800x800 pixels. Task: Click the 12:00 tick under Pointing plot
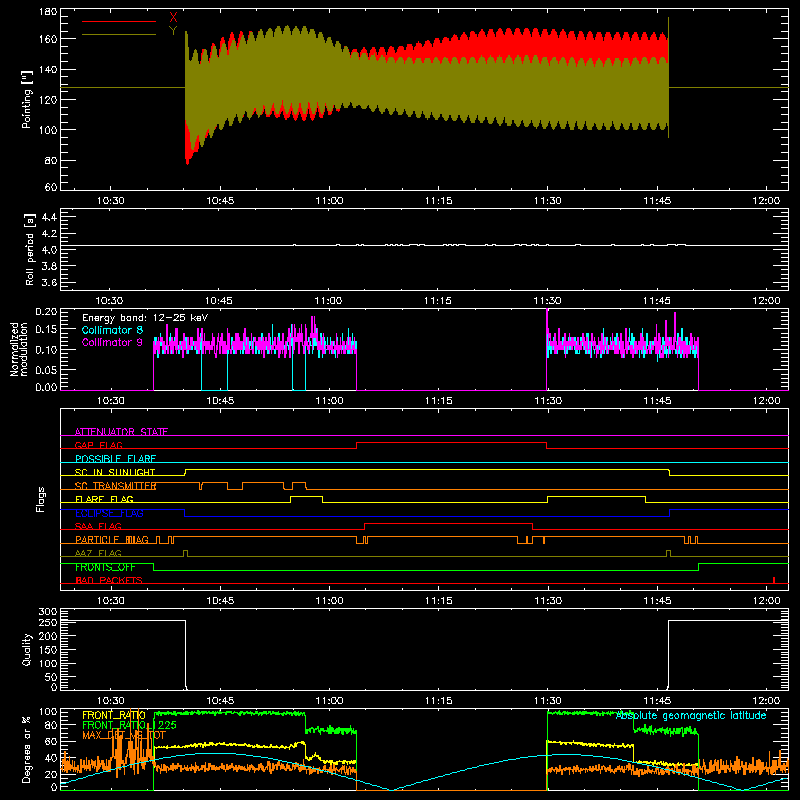tap(766, 201)
